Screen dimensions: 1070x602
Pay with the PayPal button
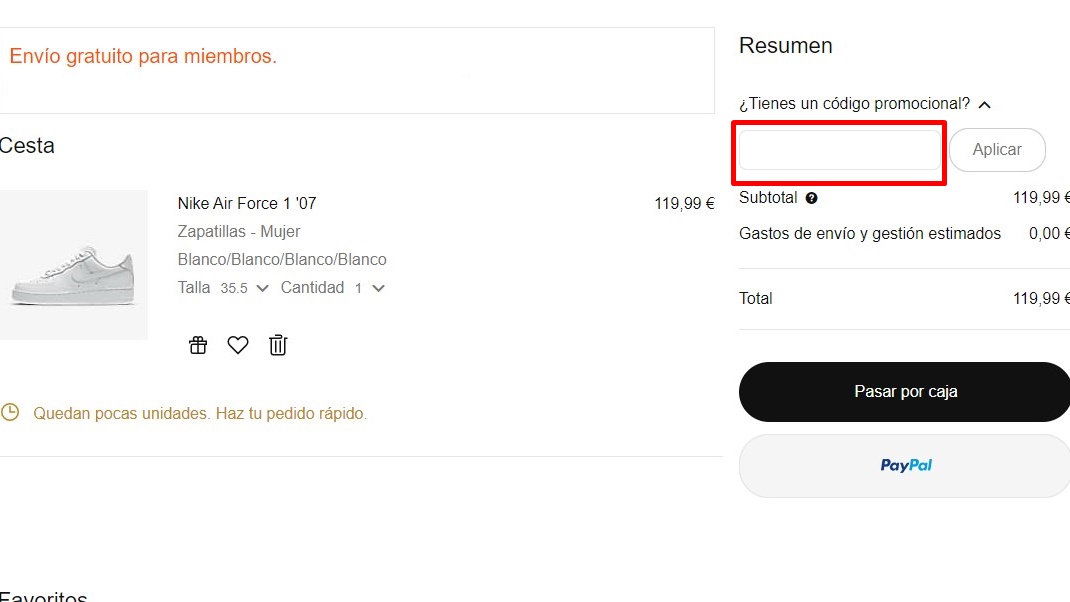tap(905, 465)
